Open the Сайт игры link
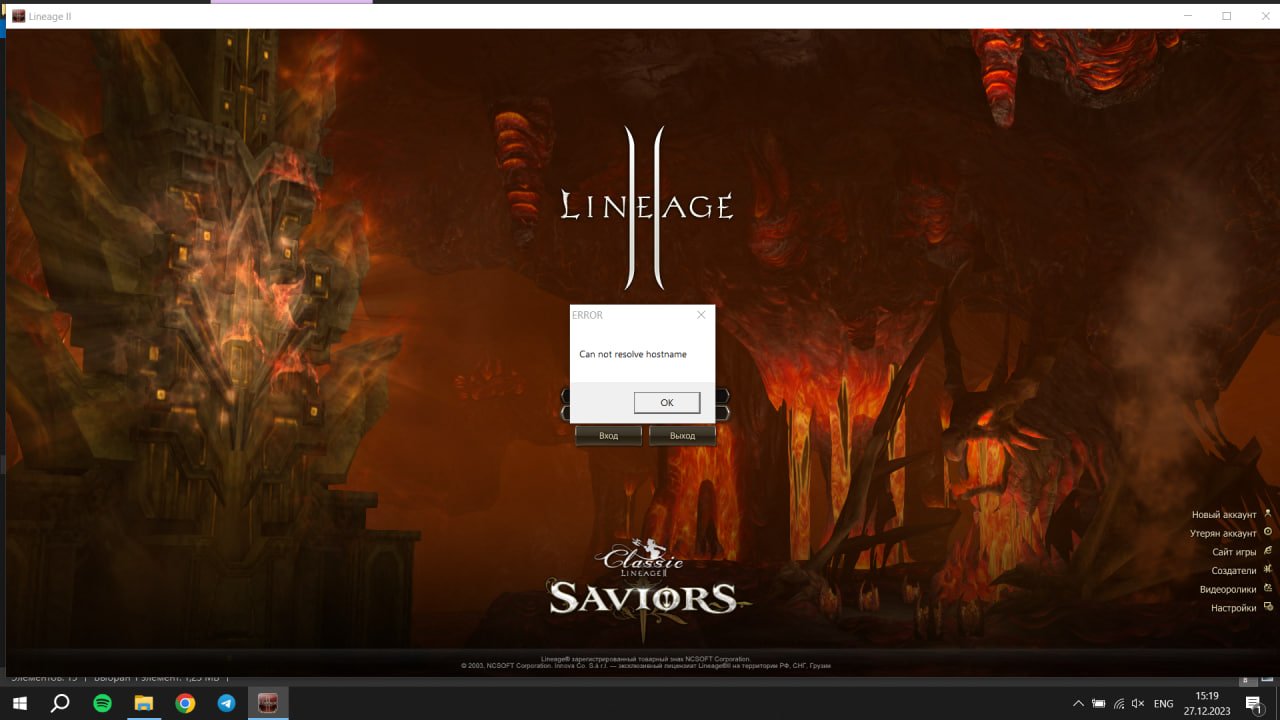Screen dimensions: 1280x720 [x=1234, y=552]
